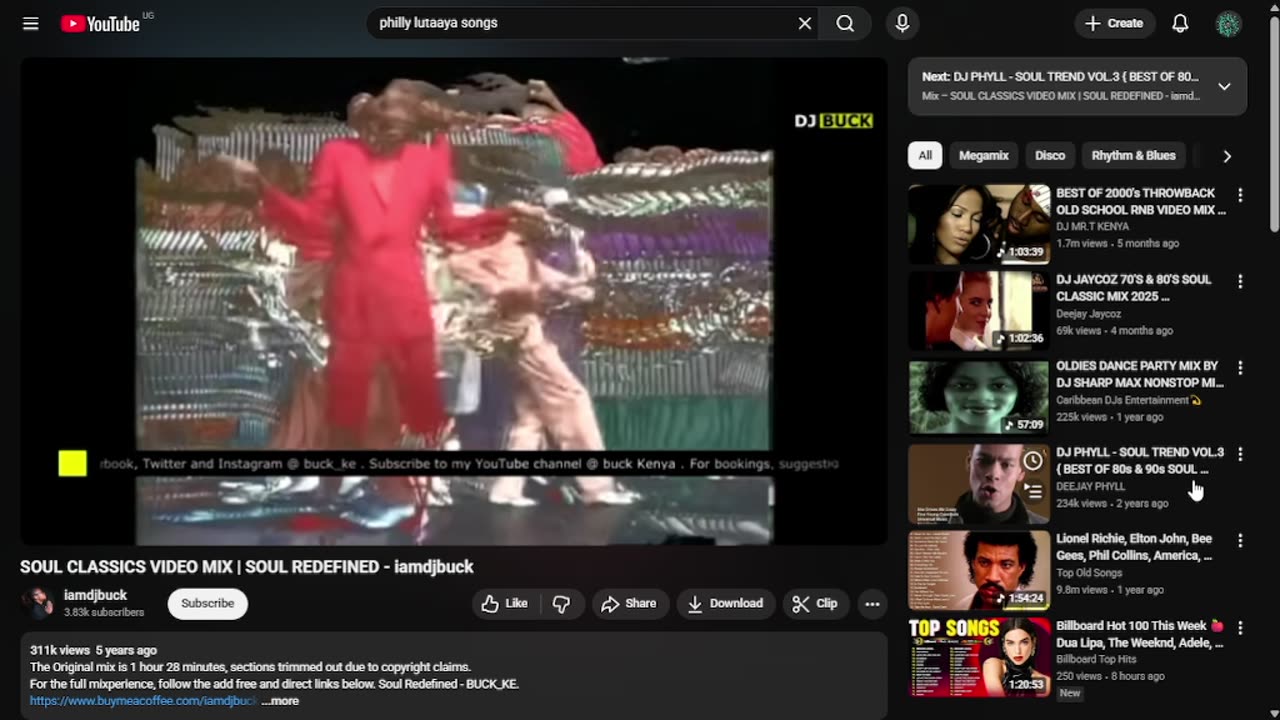Create a Clip from the video
Image resolution: width=1280 pixels, height=720 pixels.
pos(815,603)
